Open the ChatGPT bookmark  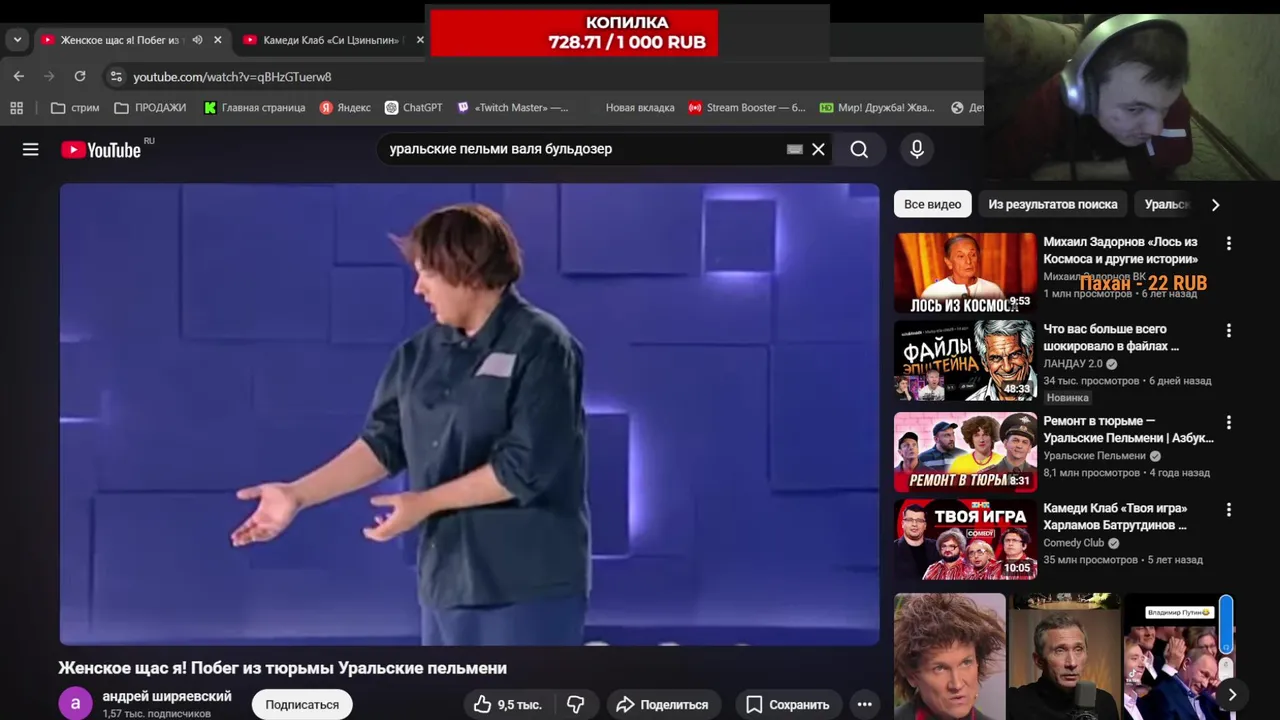point(413,107)
